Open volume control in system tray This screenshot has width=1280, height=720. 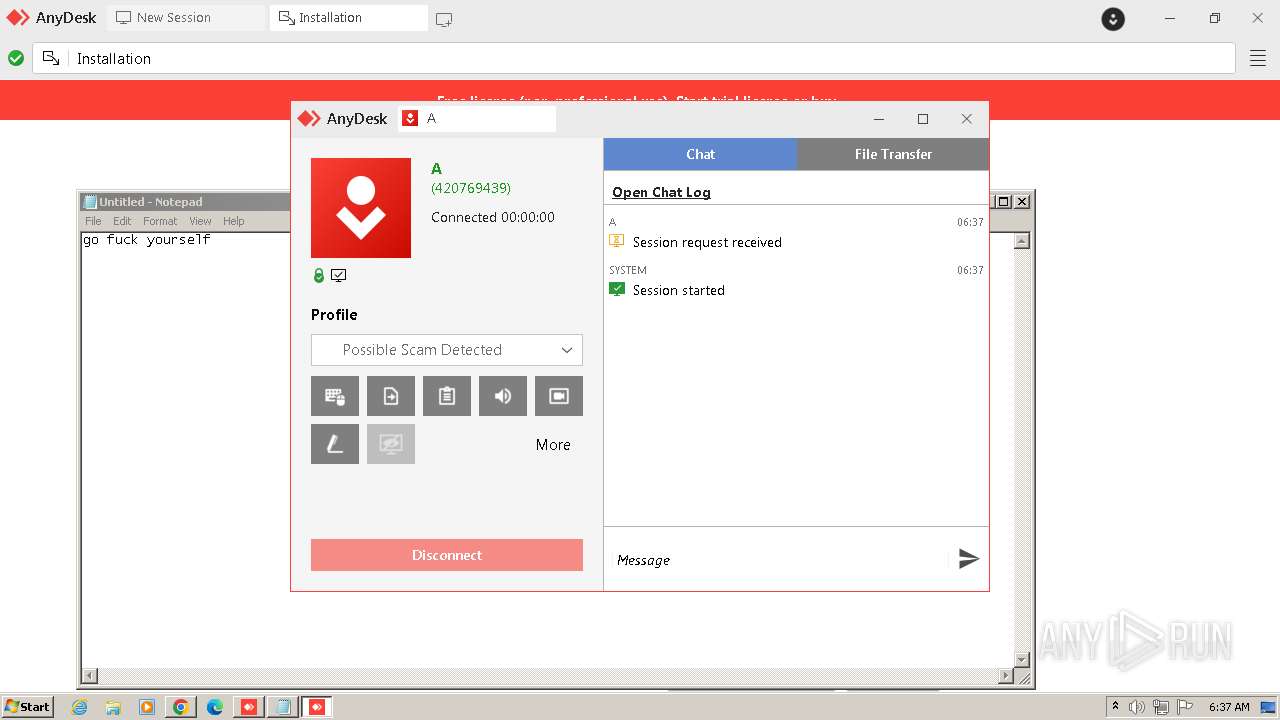point(1137,707)
